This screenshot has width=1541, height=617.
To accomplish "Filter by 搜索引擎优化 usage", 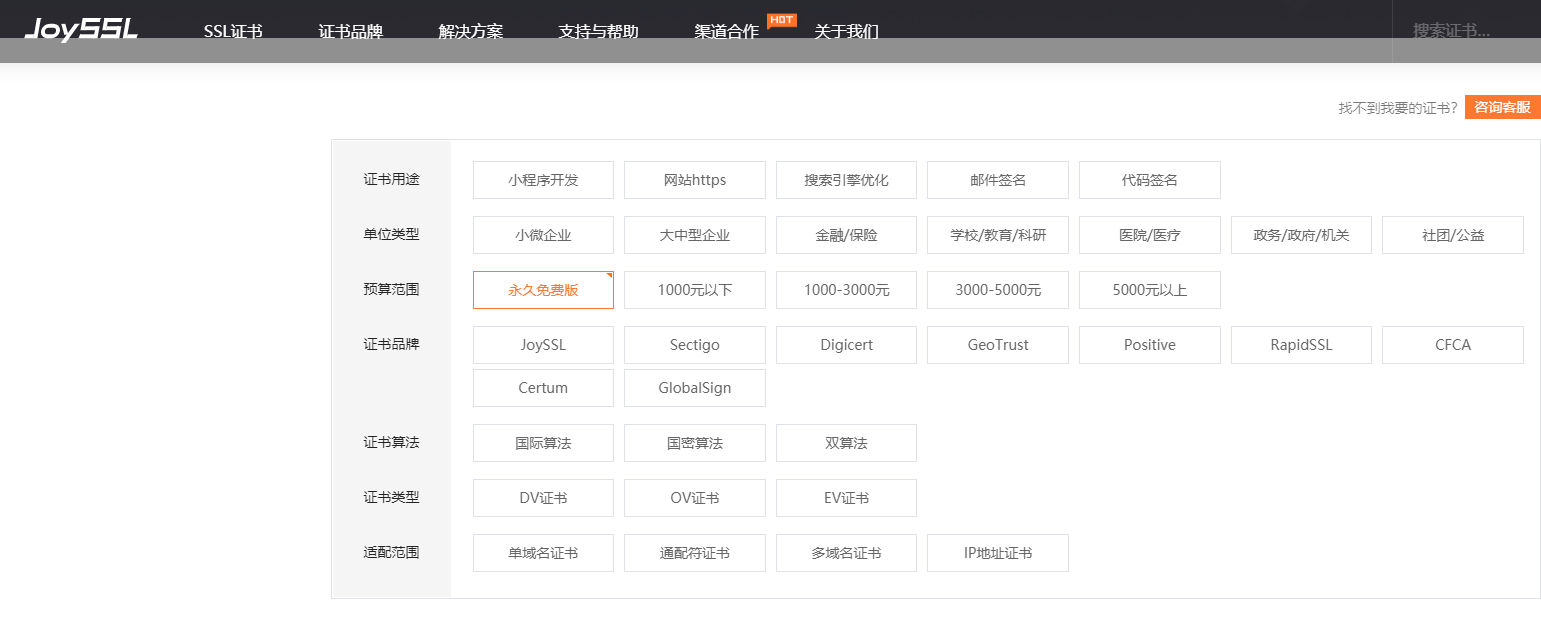I will (x=846, y=180).
